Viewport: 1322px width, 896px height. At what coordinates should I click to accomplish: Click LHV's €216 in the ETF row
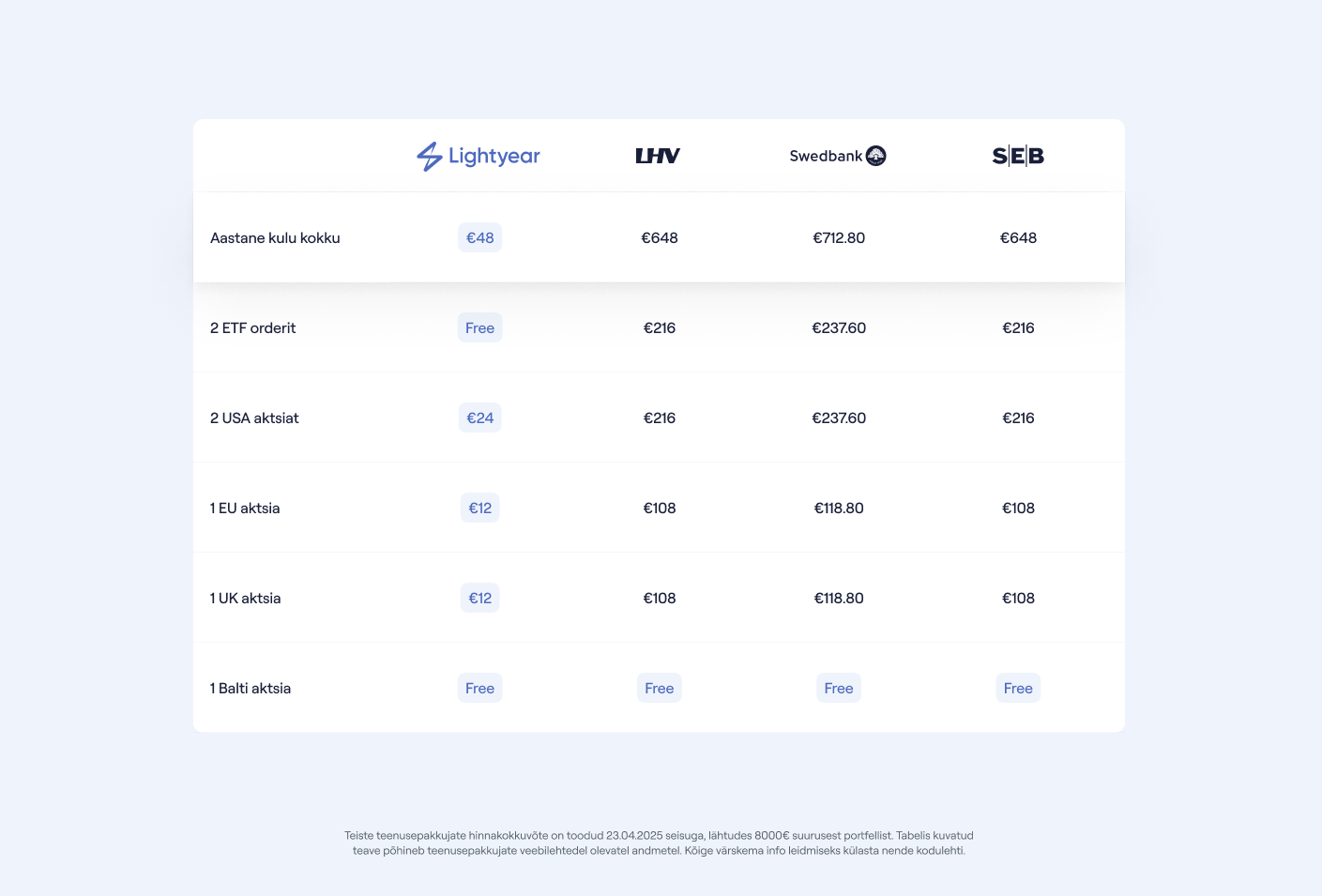tap(660, 328)
